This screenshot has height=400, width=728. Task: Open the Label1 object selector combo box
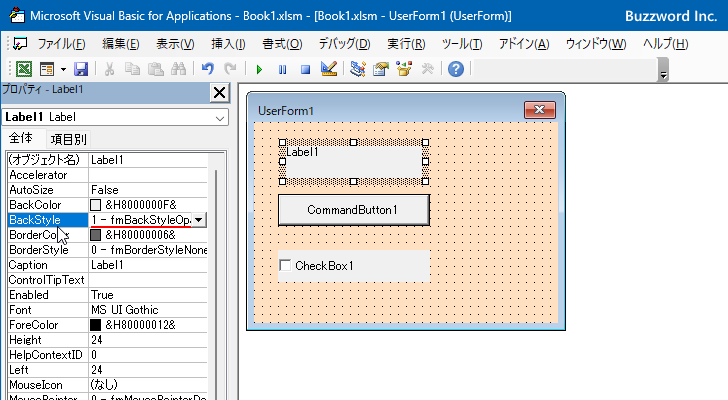(x=115, y=117)
